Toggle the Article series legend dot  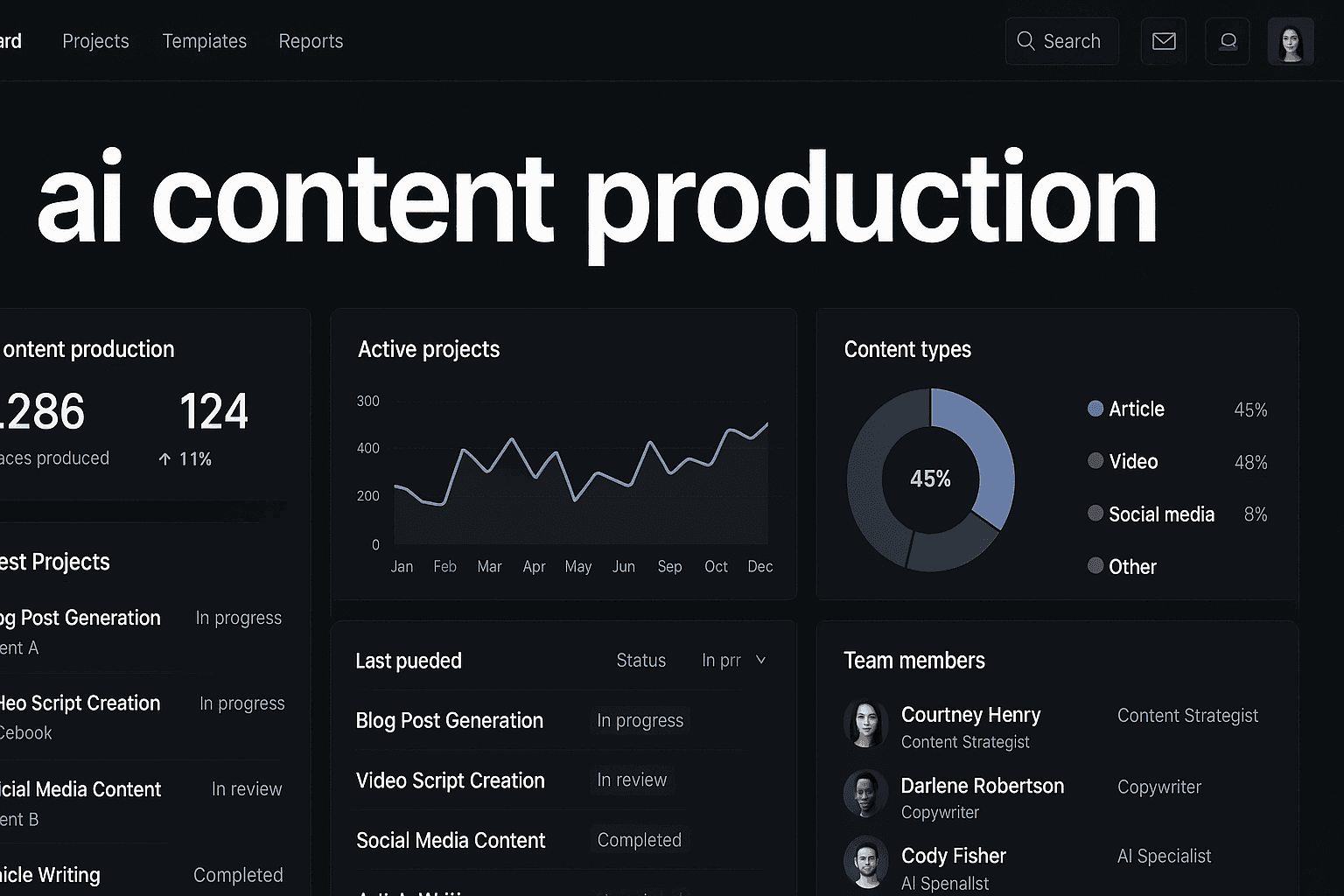pos(1095,408)
